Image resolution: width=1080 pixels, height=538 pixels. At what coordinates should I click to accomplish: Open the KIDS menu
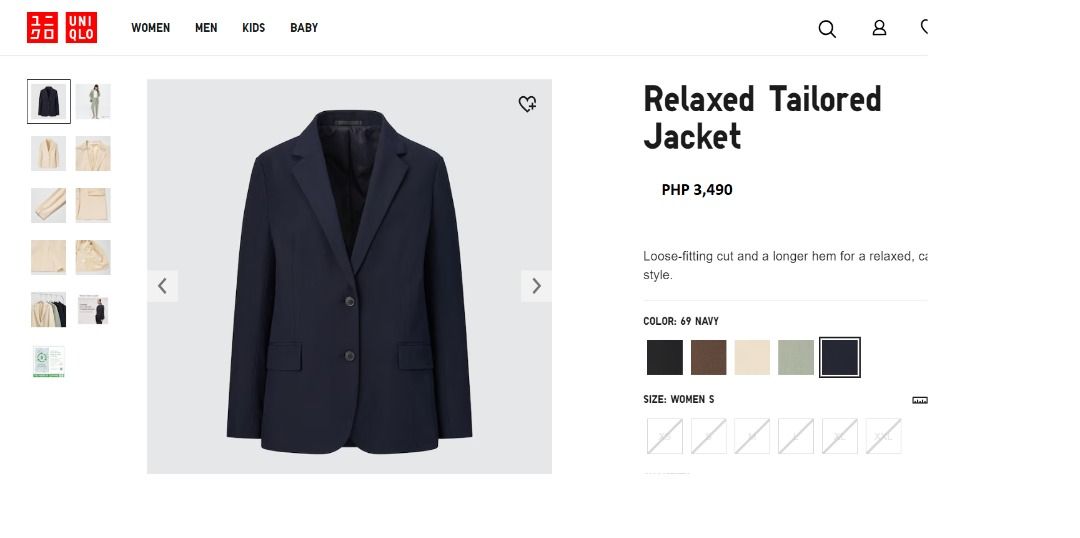pos(253,28)
